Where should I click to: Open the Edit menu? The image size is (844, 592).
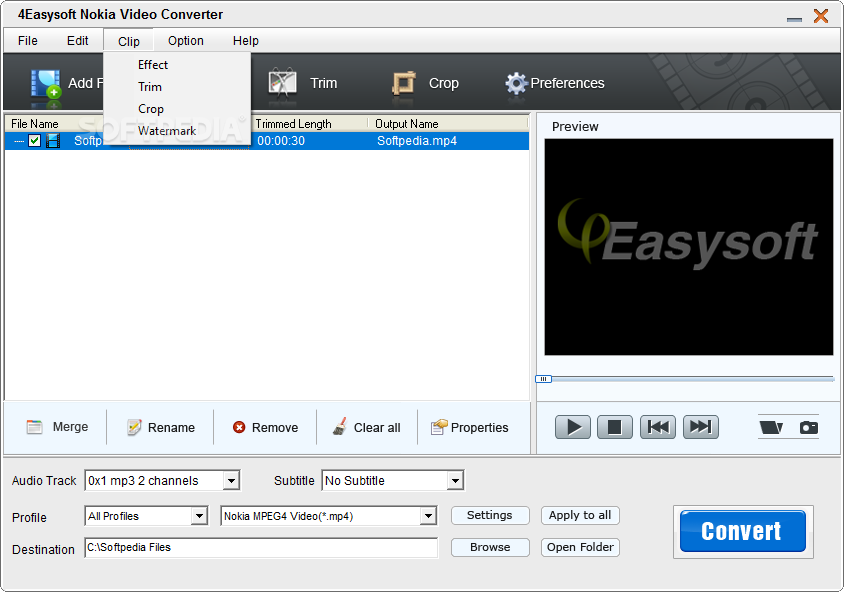pyautogui.click(x=78, y=41)
